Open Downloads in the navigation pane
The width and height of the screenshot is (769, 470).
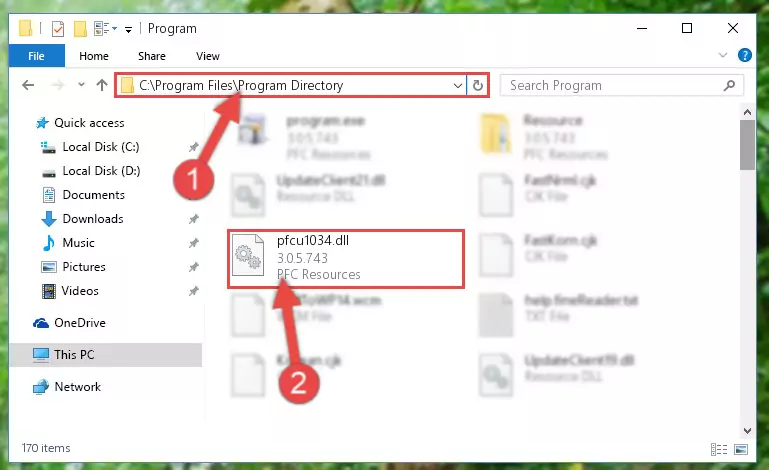(x=93, y=219)
